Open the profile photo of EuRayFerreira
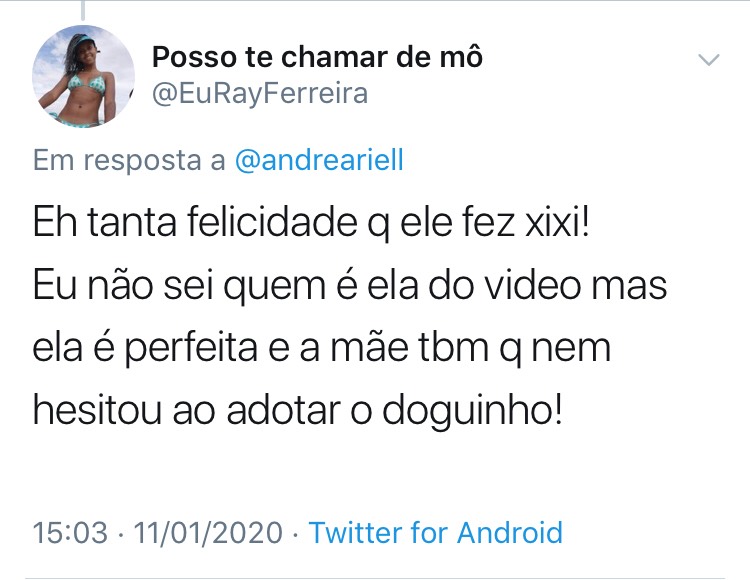This screenshot has height=580, width=750. point(83,77)
